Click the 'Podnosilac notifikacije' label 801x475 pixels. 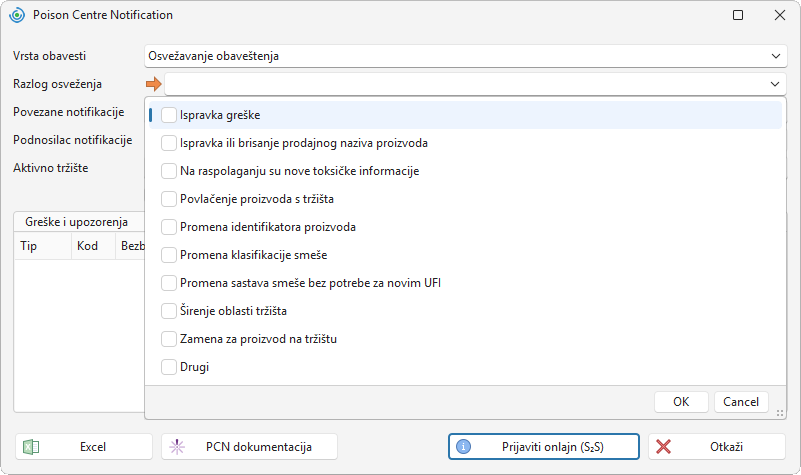coord(73,140)
